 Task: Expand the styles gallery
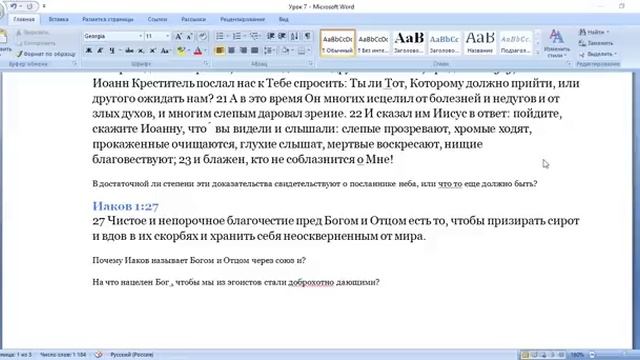pos(538,52)
